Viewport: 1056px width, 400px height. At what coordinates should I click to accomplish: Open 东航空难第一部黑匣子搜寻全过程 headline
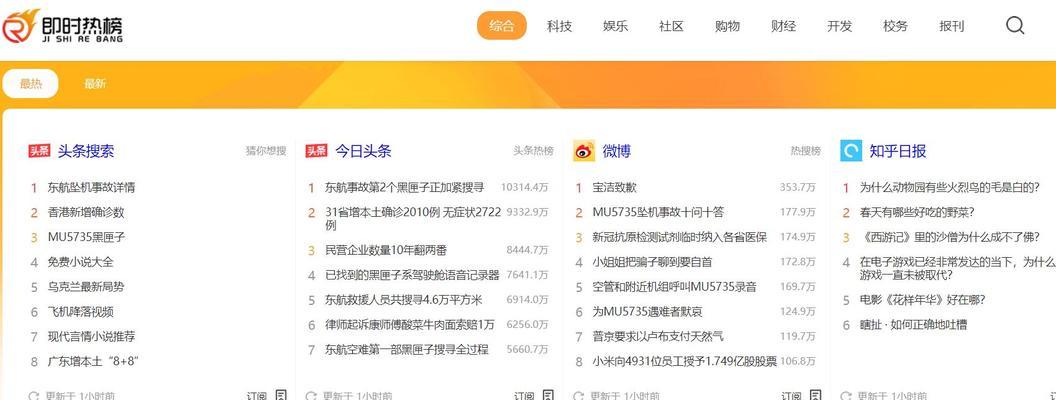tap(407, 349)
